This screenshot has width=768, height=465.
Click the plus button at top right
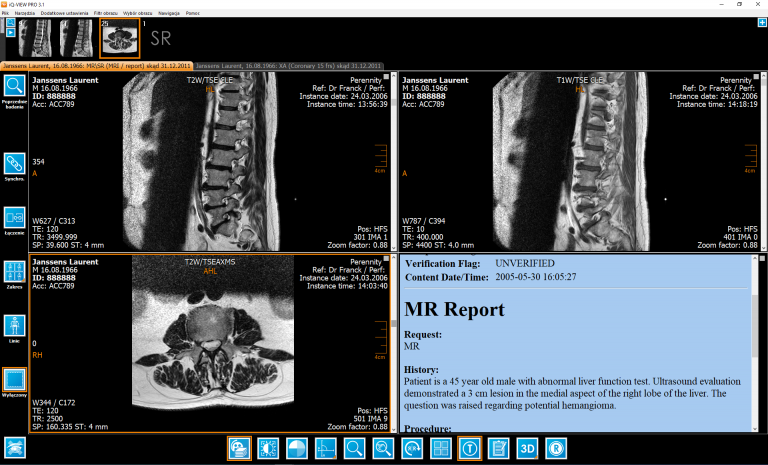(x=762, y=21)
